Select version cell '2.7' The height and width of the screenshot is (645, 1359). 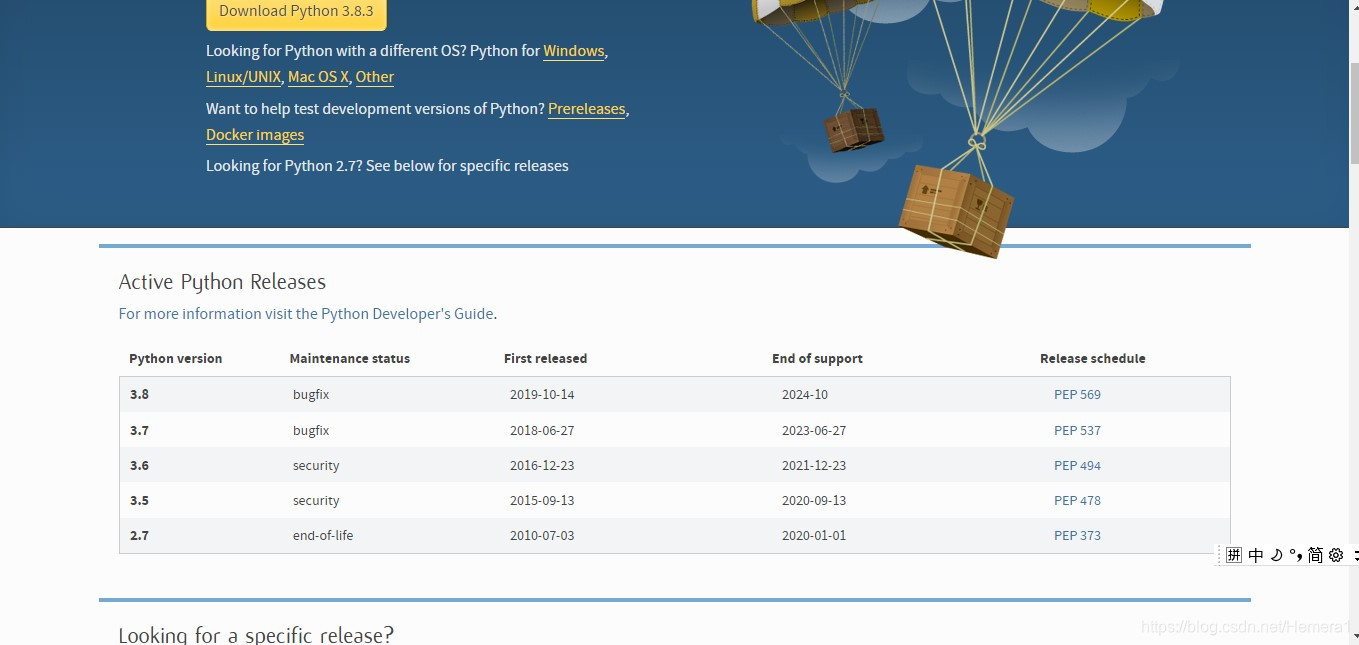click(x=139, y=536)
